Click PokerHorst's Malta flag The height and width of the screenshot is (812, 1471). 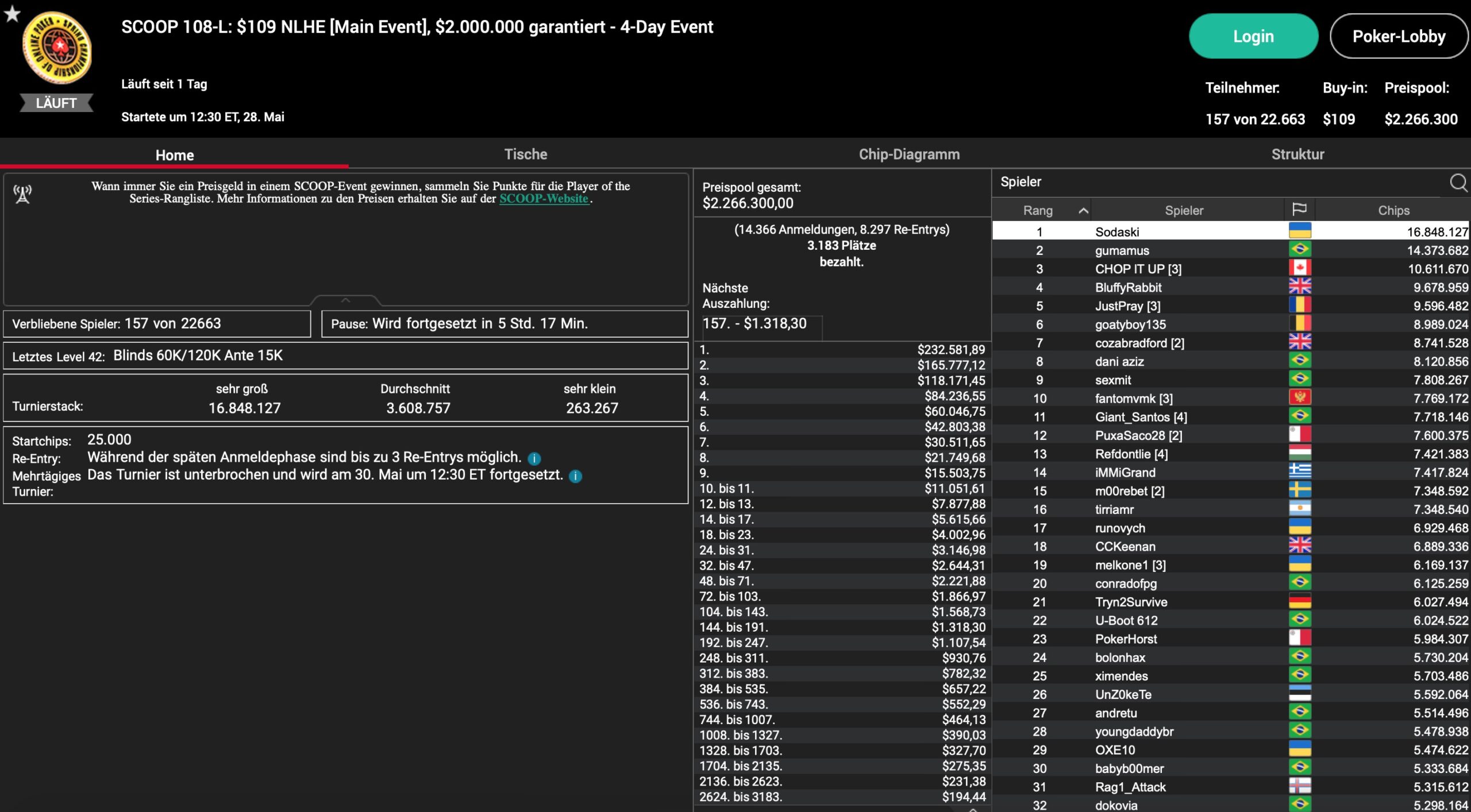click(x=1300, y=638)
